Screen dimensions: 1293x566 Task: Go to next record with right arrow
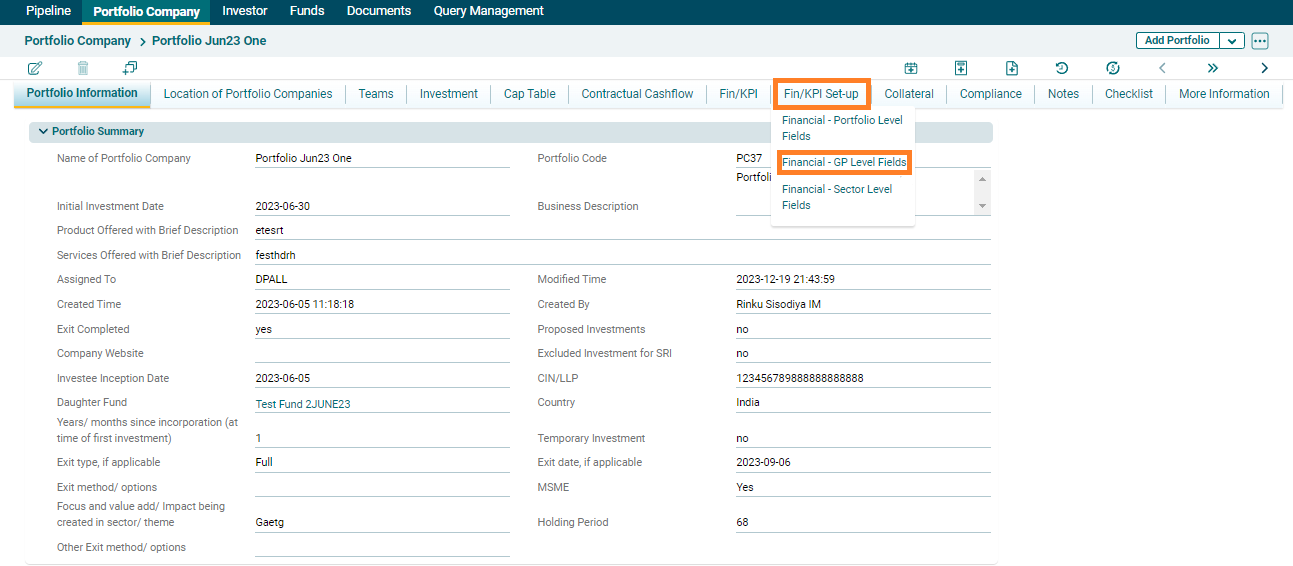(x=1264, y=68)
